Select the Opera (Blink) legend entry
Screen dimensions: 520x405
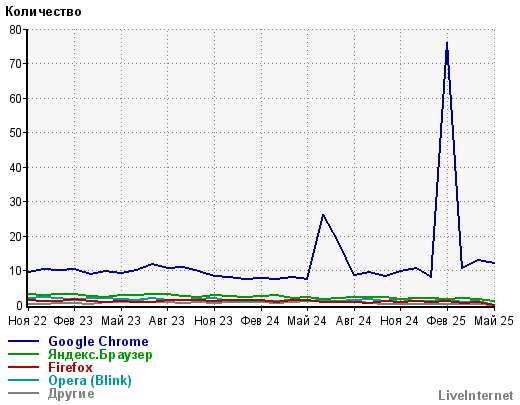[90, 380]
